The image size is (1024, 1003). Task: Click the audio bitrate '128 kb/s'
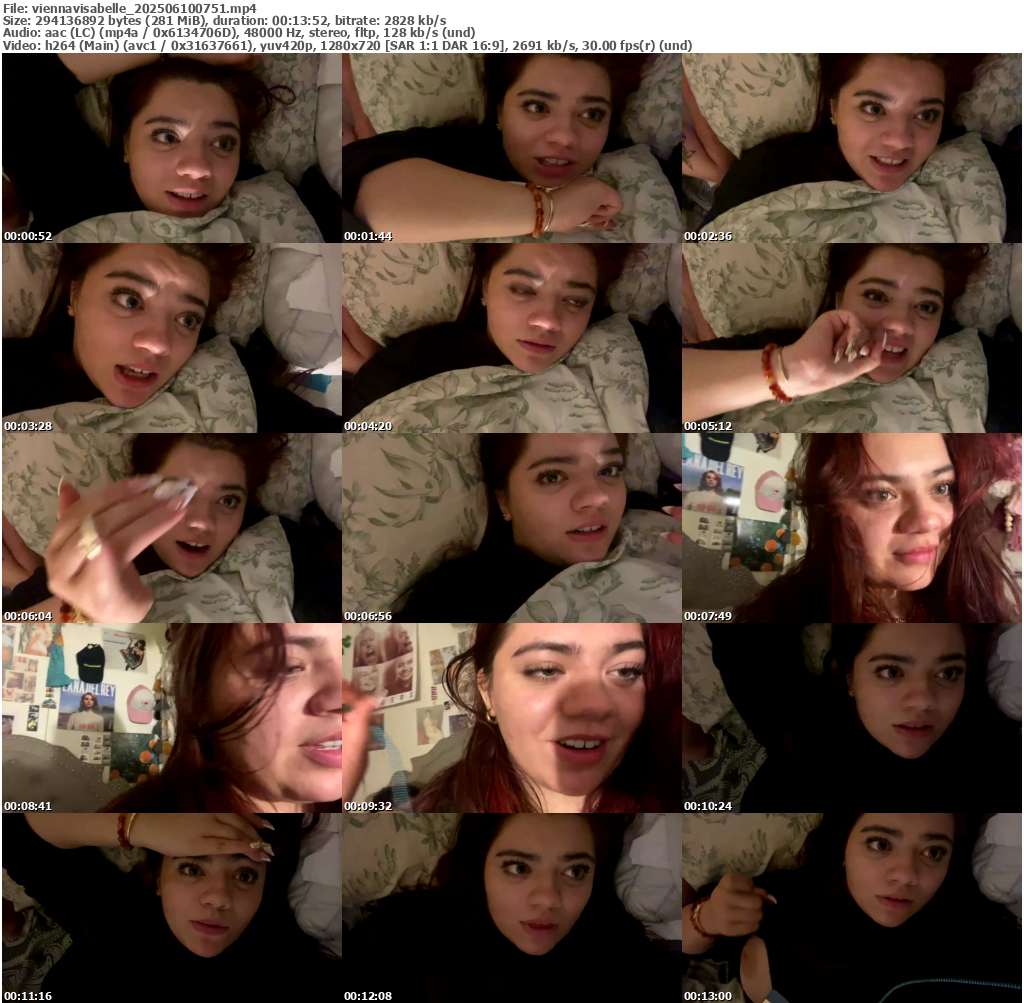point(413,33)
